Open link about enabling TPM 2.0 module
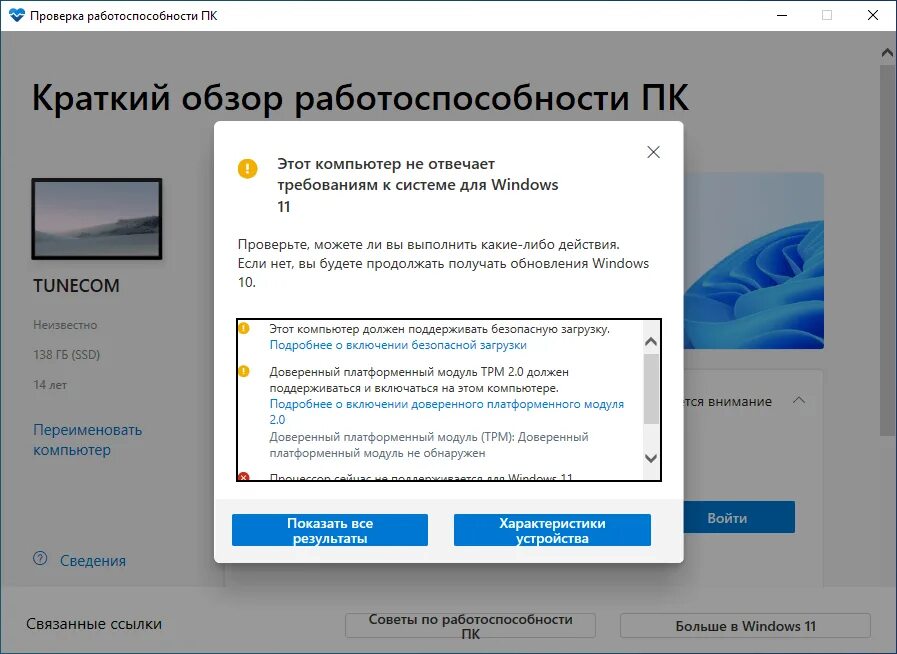Screen dimensions: 897x654 tap(447, 411)
